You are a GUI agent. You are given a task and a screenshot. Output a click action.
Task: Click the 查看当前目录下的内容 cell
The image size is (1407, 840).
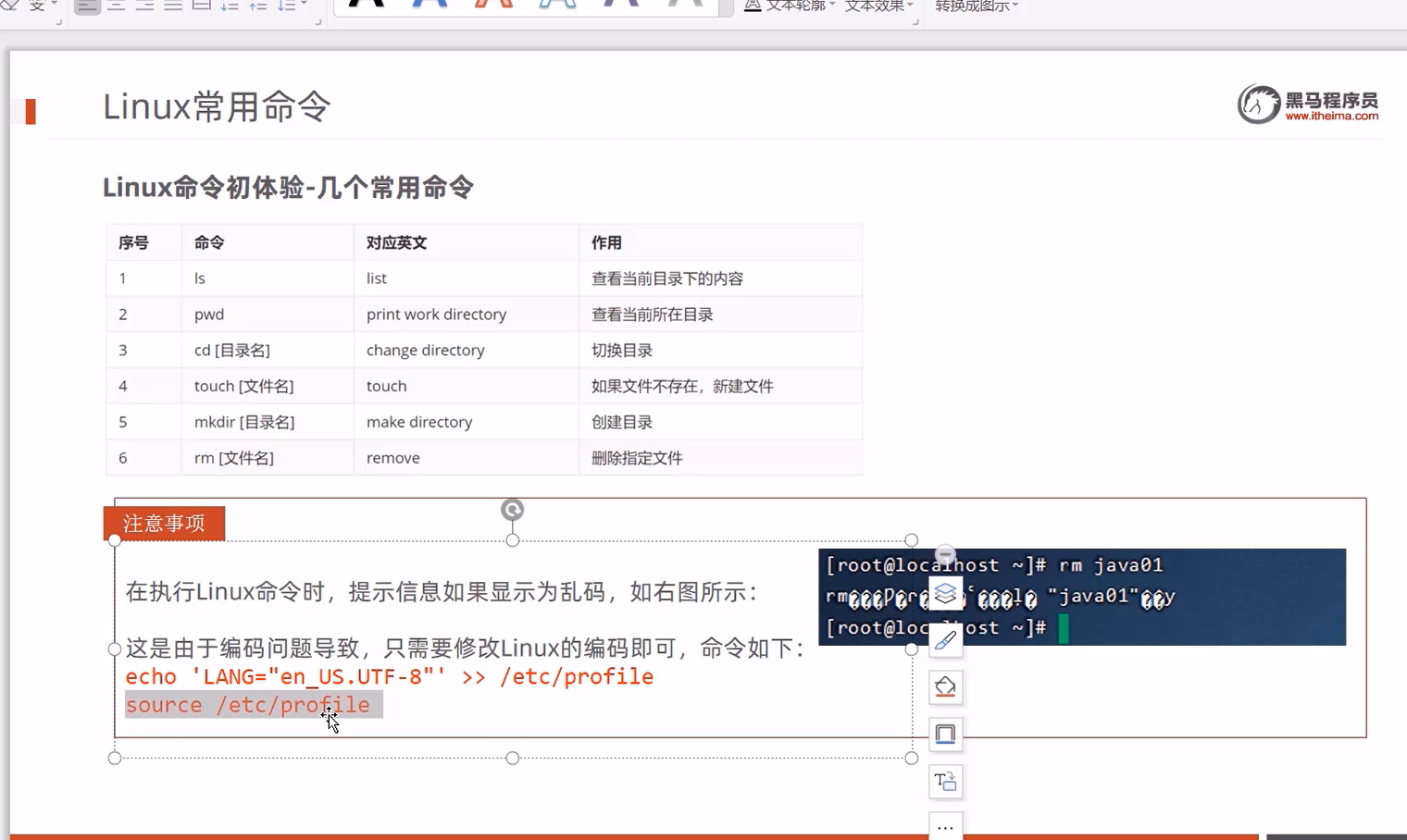(720, 278)
